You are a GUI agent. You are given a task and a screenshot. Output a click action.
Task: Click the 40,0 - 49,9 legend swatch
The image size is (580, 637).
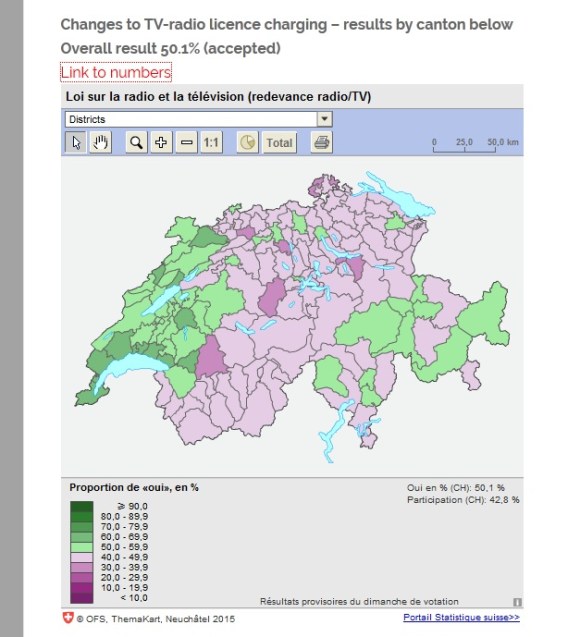point(82,557)
